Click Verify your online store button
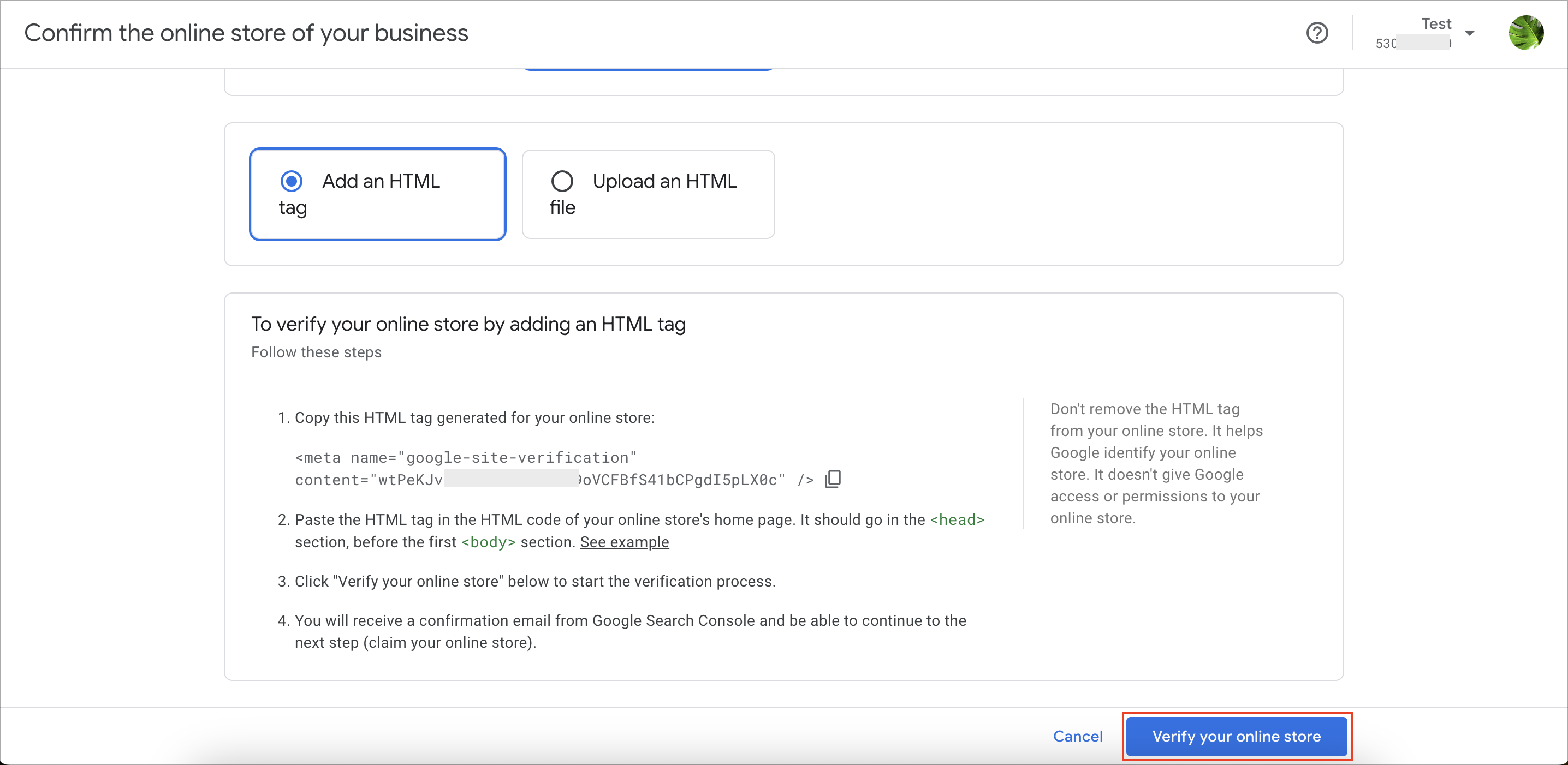 1236,736
